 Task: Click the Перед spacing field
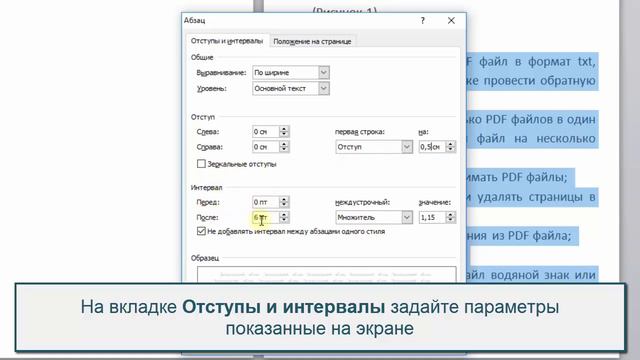(266, 202)
